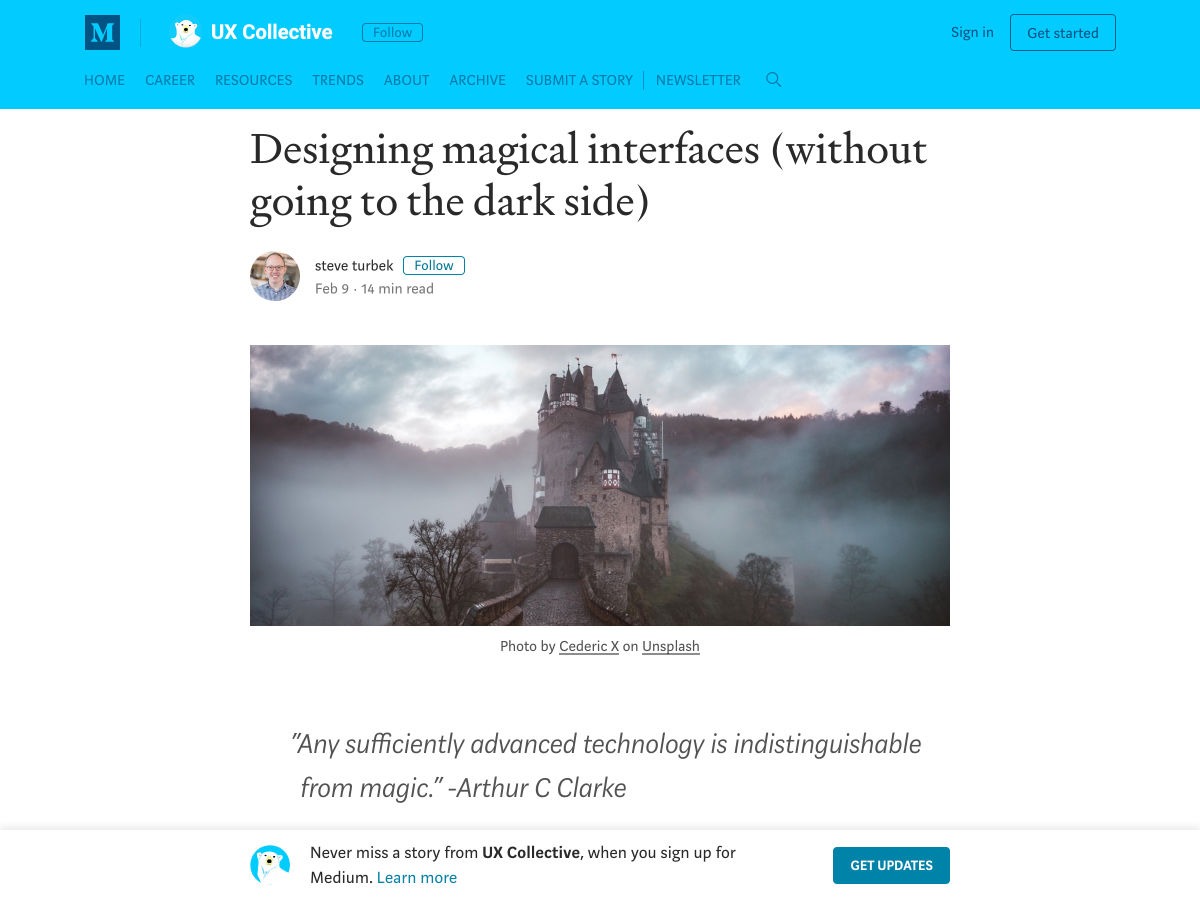This screenshot has height=900, width=1200.
Task: Open the RESOURCES navigation item
Action: [x=253, y=80]
